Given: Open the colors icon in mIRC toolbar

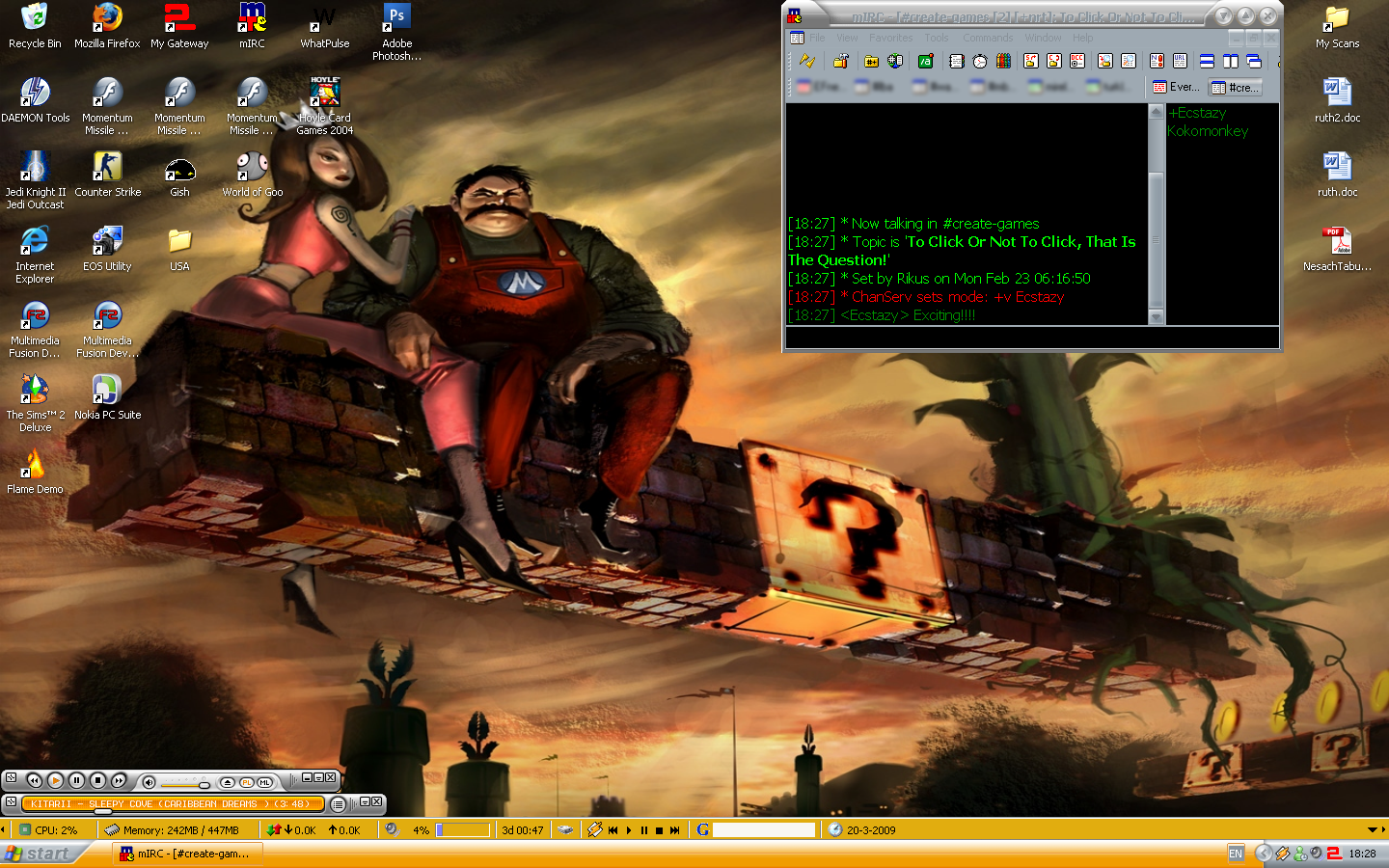Looking at the screenshot, I should point(1003,61).
